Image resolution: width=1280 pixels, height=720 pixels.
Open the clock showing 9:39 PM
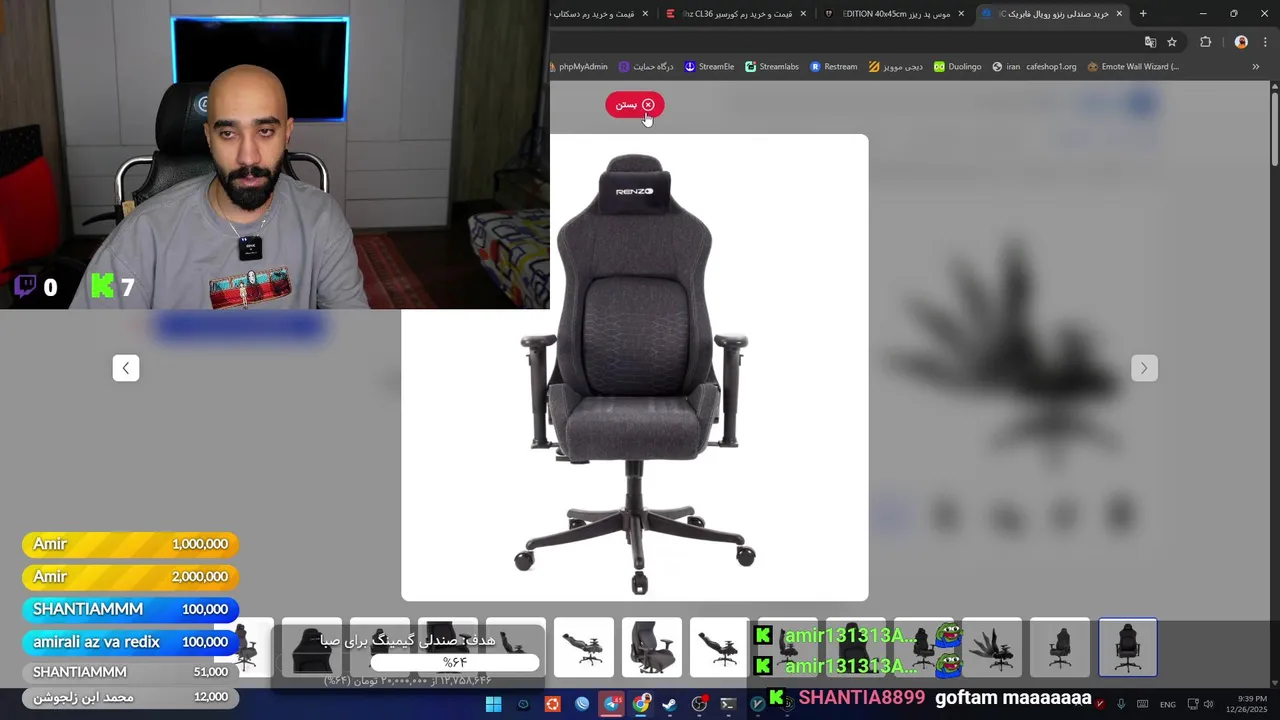pos(1252,704)
